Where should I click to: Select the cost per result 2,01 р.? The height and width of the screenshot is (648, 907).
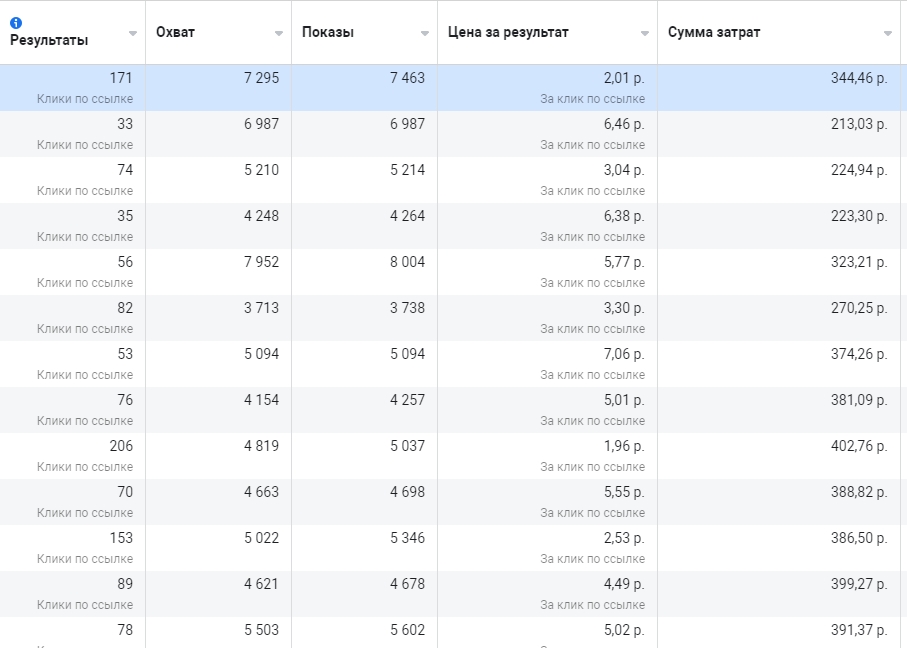pos(624,78)
